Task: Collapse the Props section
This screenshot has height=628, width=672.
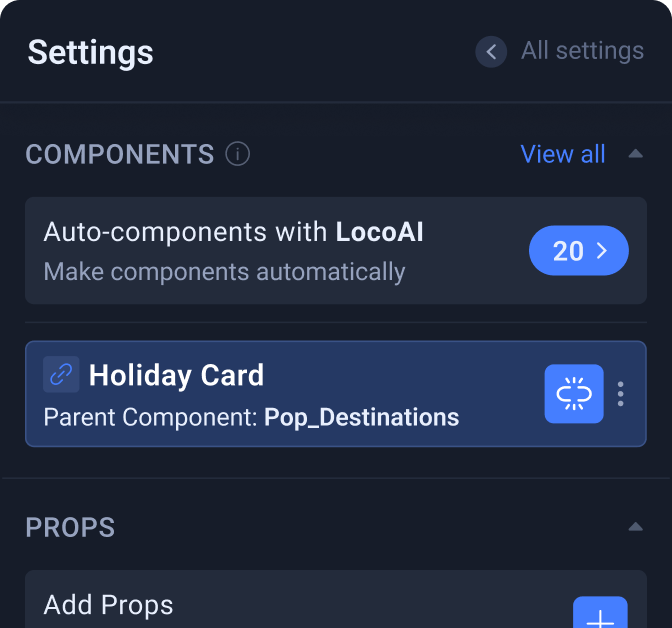Action: click(636, 527)
